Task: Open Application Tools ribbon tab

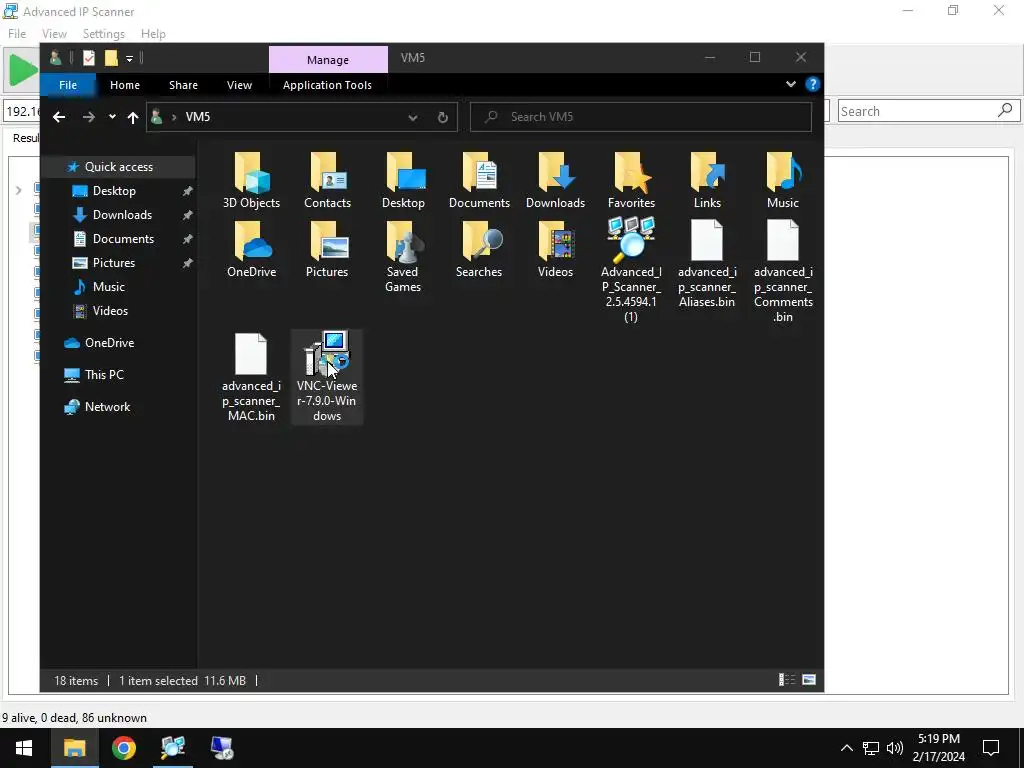Action: (x=327, y=85)
